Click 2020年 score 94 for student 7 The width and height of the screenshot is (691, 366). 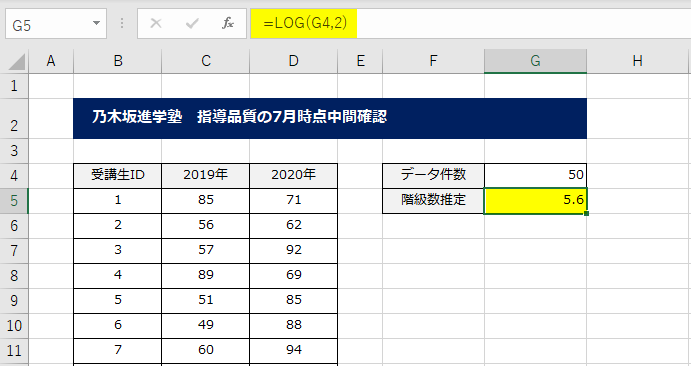pos(293,351)
